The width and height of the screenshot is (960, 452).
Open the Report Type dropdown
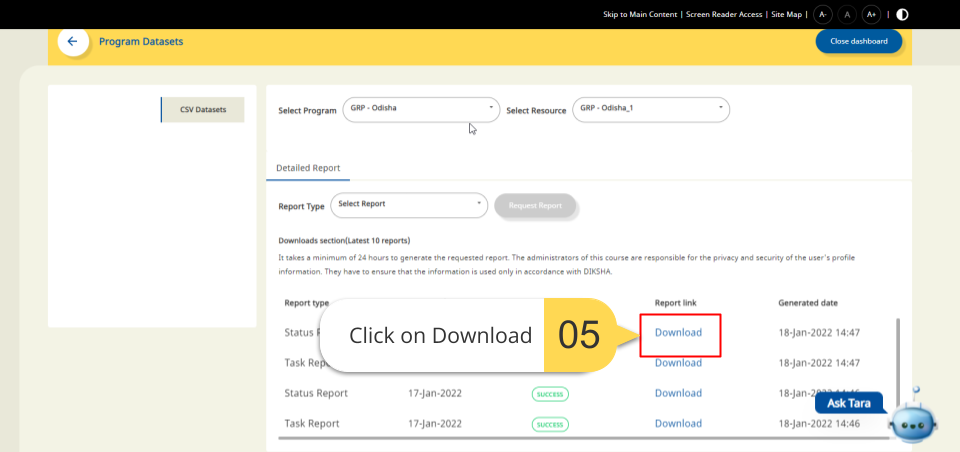[x=408, y=205]
